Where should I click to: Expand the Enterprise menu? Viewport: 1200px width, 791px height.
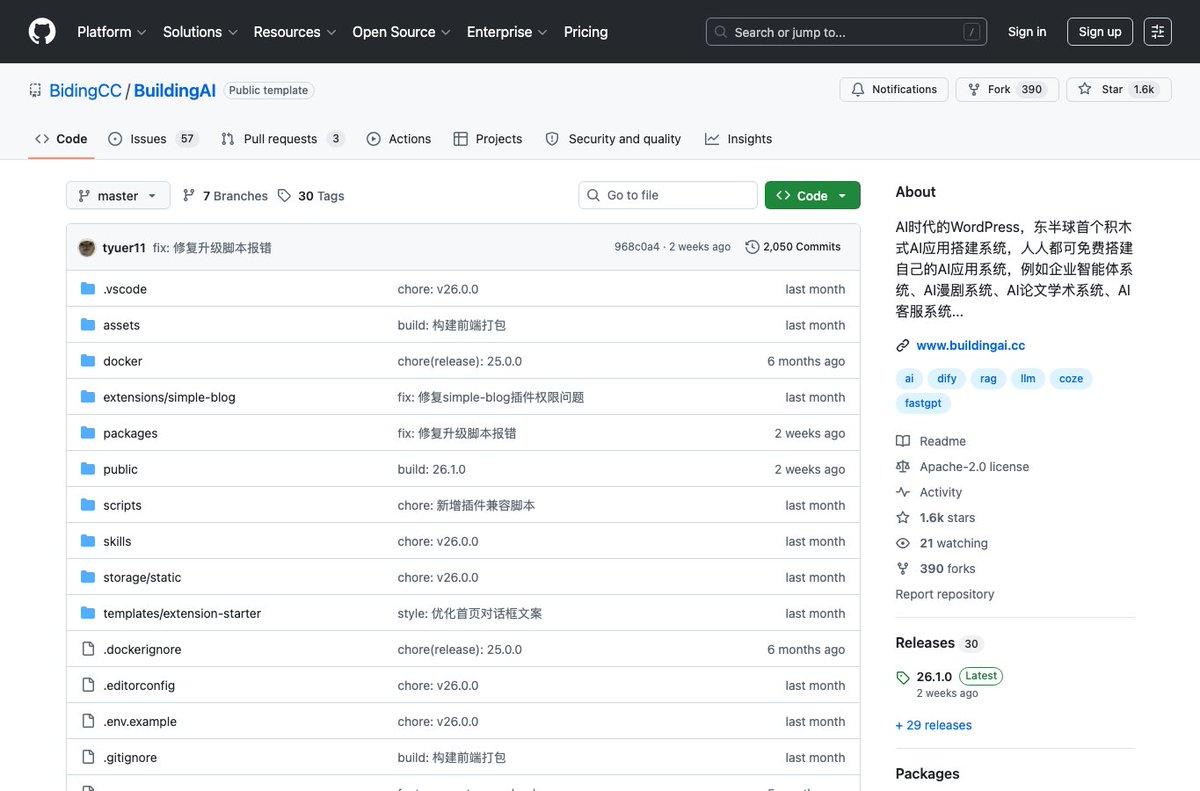[507, 32]
